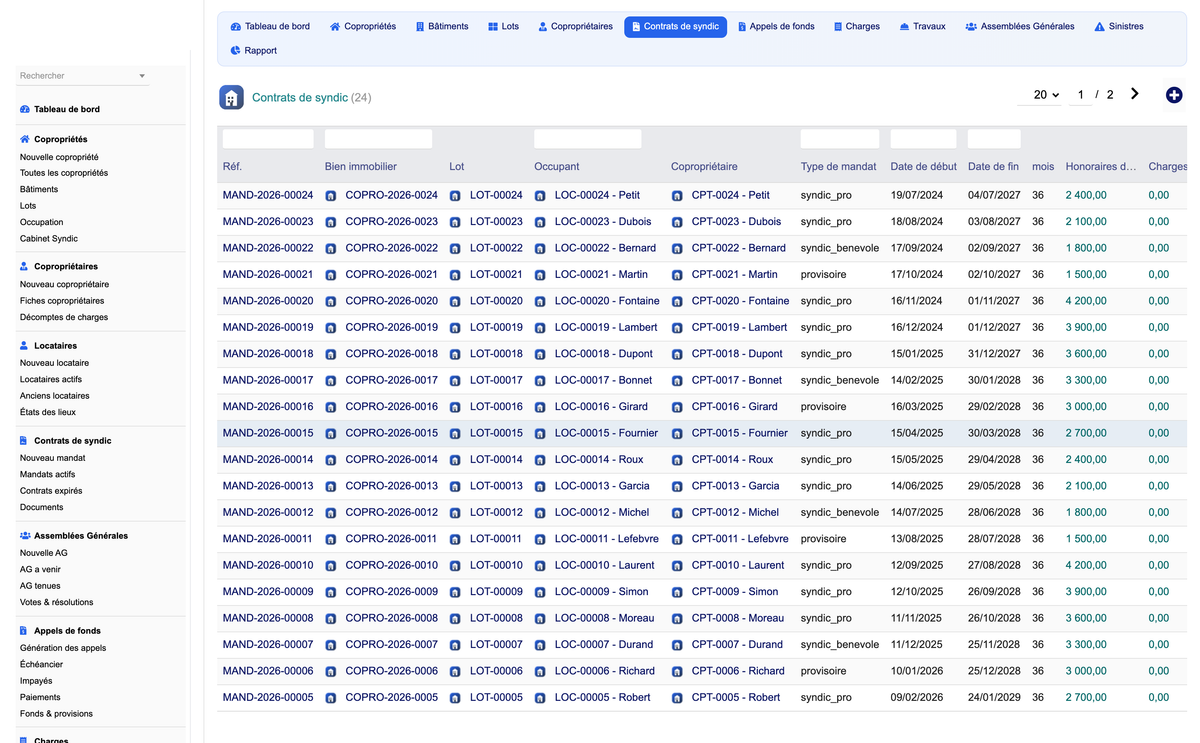
Task: Open the Rapport tab
Action: pos(254,51)
